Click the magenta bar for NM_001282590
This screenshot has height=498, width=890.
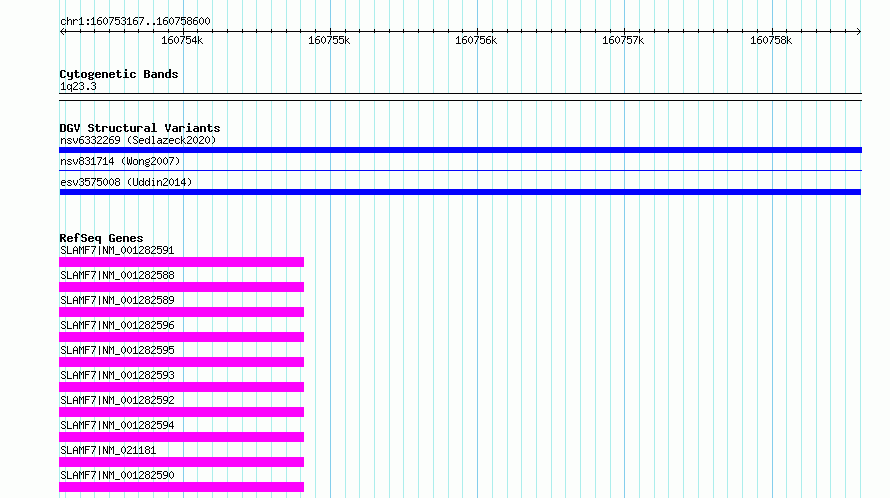(x=182, y=487)
